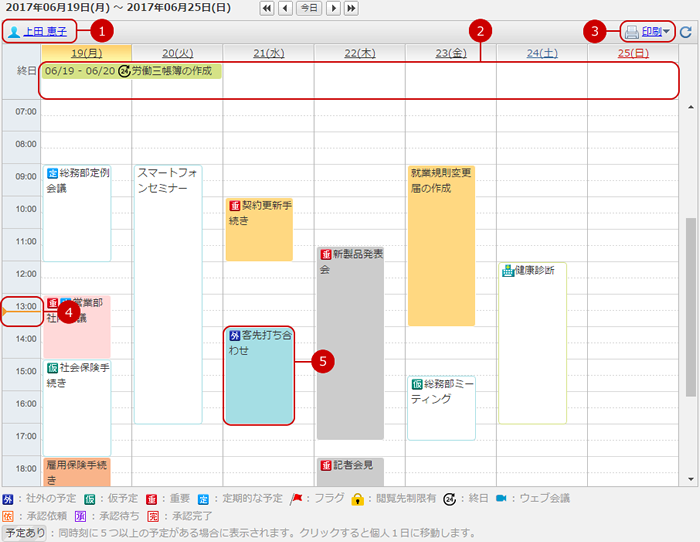This screenshot has width=700, height=542.
Task: Jump forward one week with double-right arrow
Action: point(353,8)
